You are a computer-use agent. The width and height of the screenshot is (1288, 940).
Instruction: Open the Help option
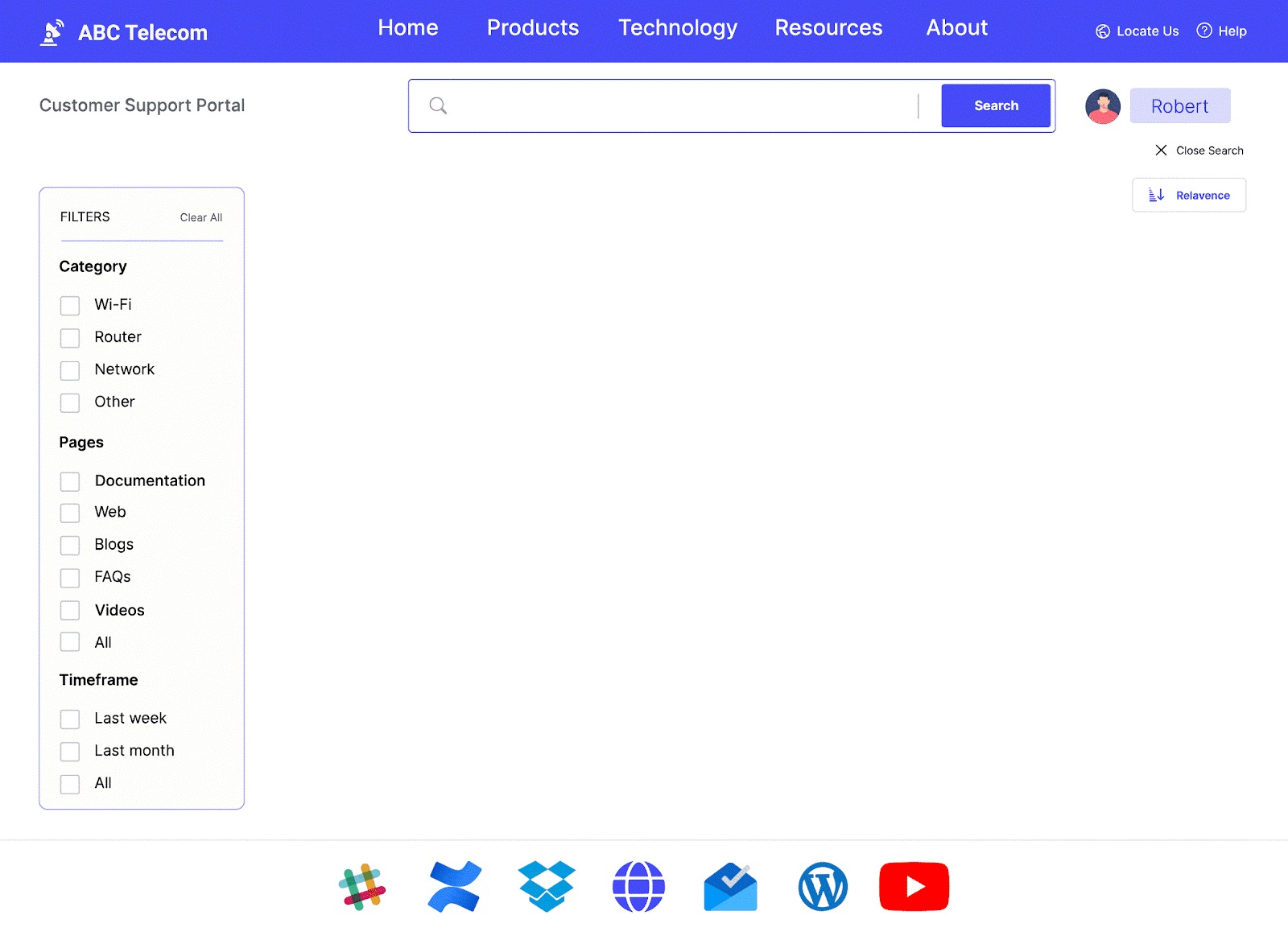tap(1221, 31)
